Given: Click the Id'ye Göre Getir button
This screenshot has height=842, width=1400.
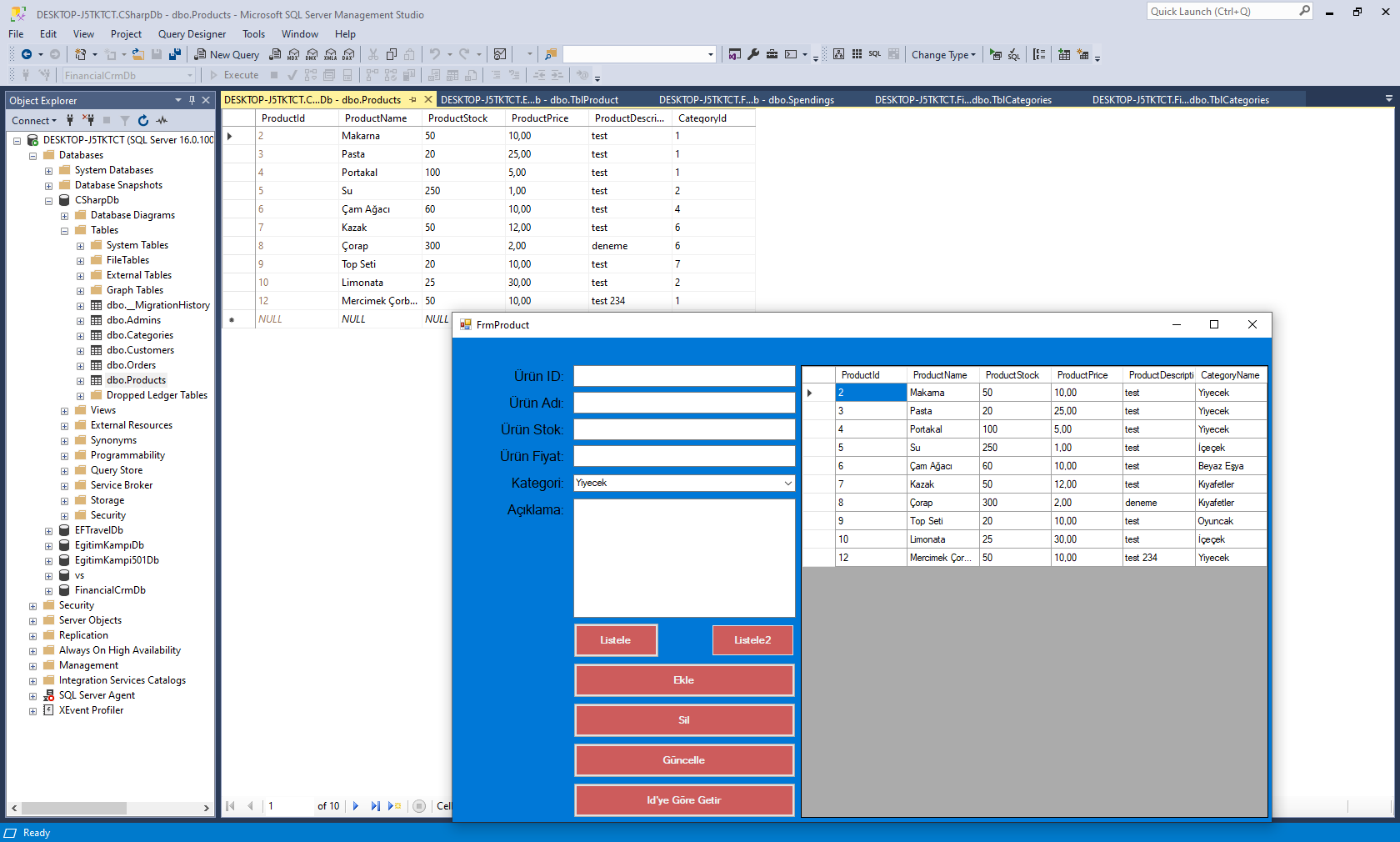Looking at the screenshot, I should pos(684,800).
